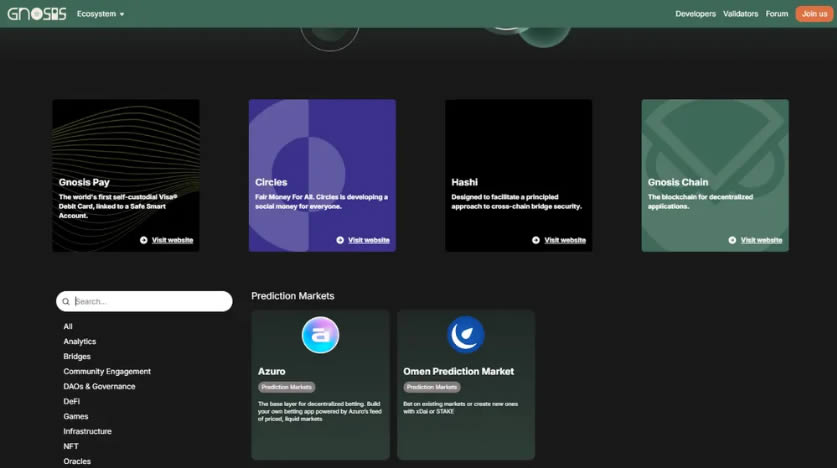Click the Omen Prediction Market logo
This screenshot has width=837, height=468.
465,335
